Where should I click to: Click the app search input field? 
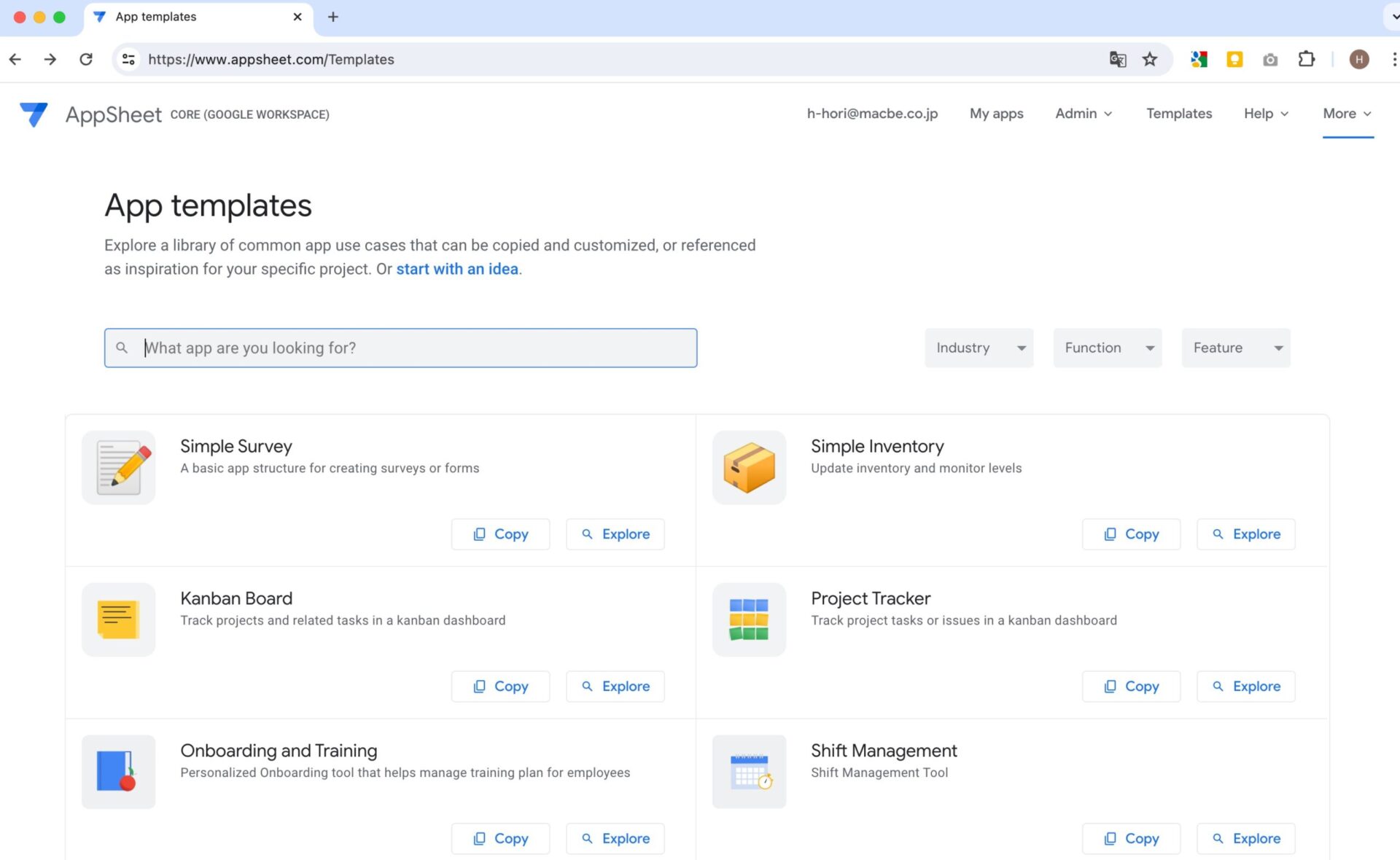401,348
